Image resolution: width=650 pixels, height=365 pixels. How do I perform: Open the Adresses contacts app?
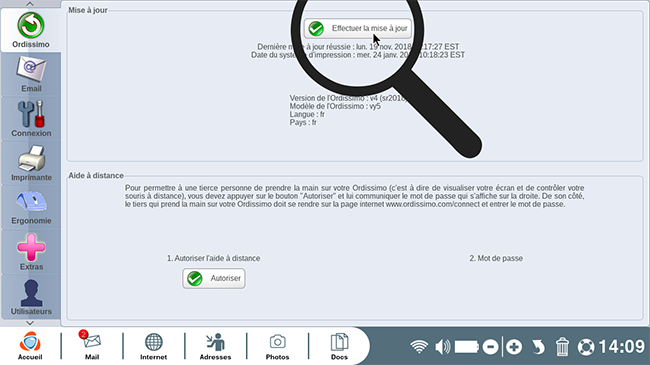[215, 346]
